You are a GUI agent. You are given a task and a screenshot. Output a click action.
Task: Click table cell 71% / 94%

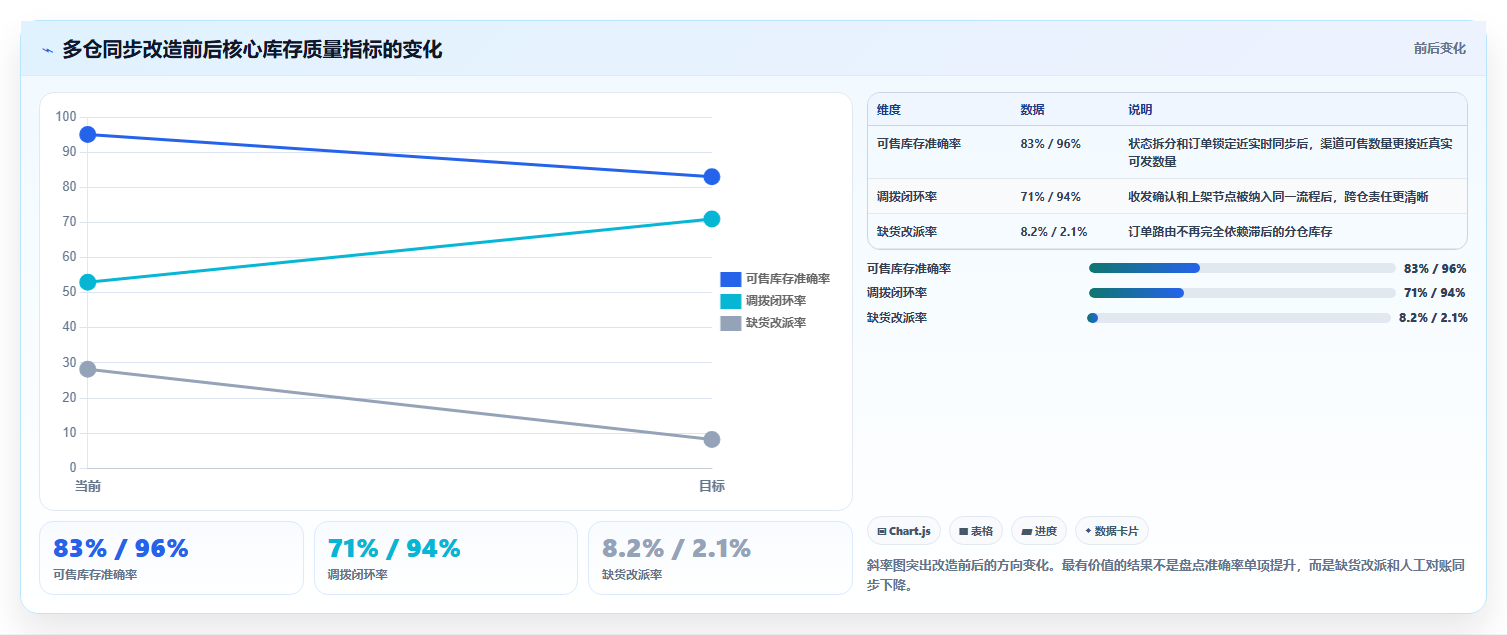[x=1050, y=197]
